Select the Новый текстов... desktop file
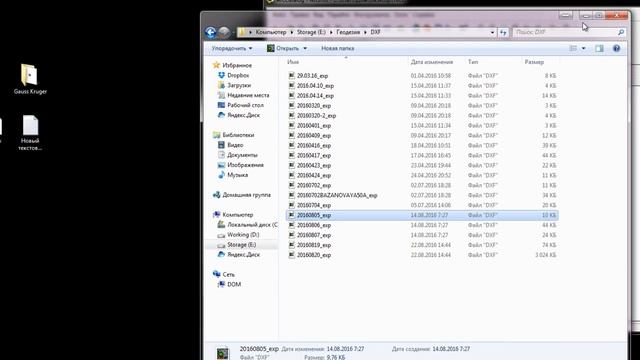This screenshot has height=360, width=640. [30, 133]
